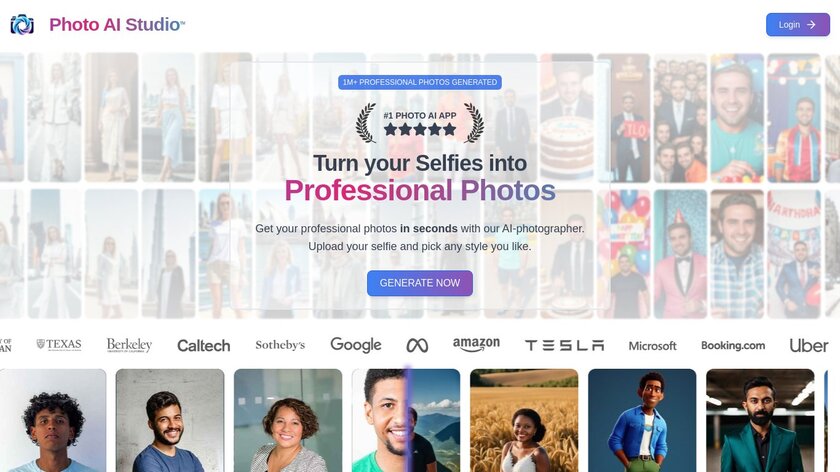Viewport: 840px width, 472px height.
Task: Open the curly-haired woman office portrait thumbnail
Action: click(288, 421)
